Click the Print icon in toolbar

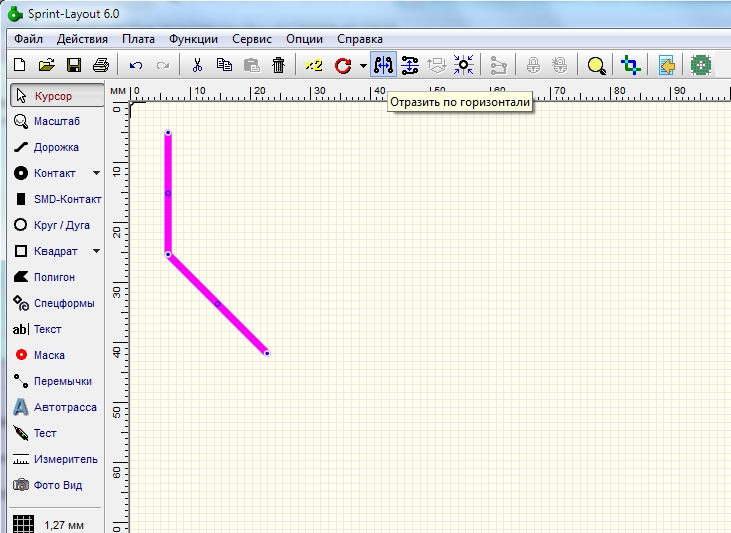(x=100, y=66)
